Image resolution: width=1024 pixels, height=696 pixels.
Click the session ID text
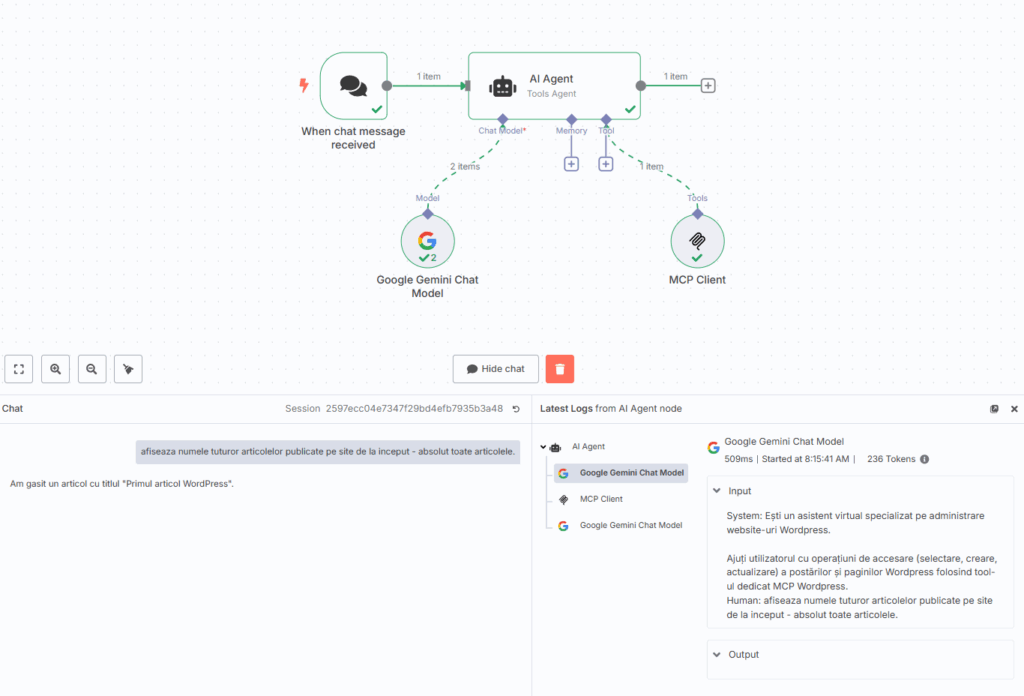pos(414,409)
